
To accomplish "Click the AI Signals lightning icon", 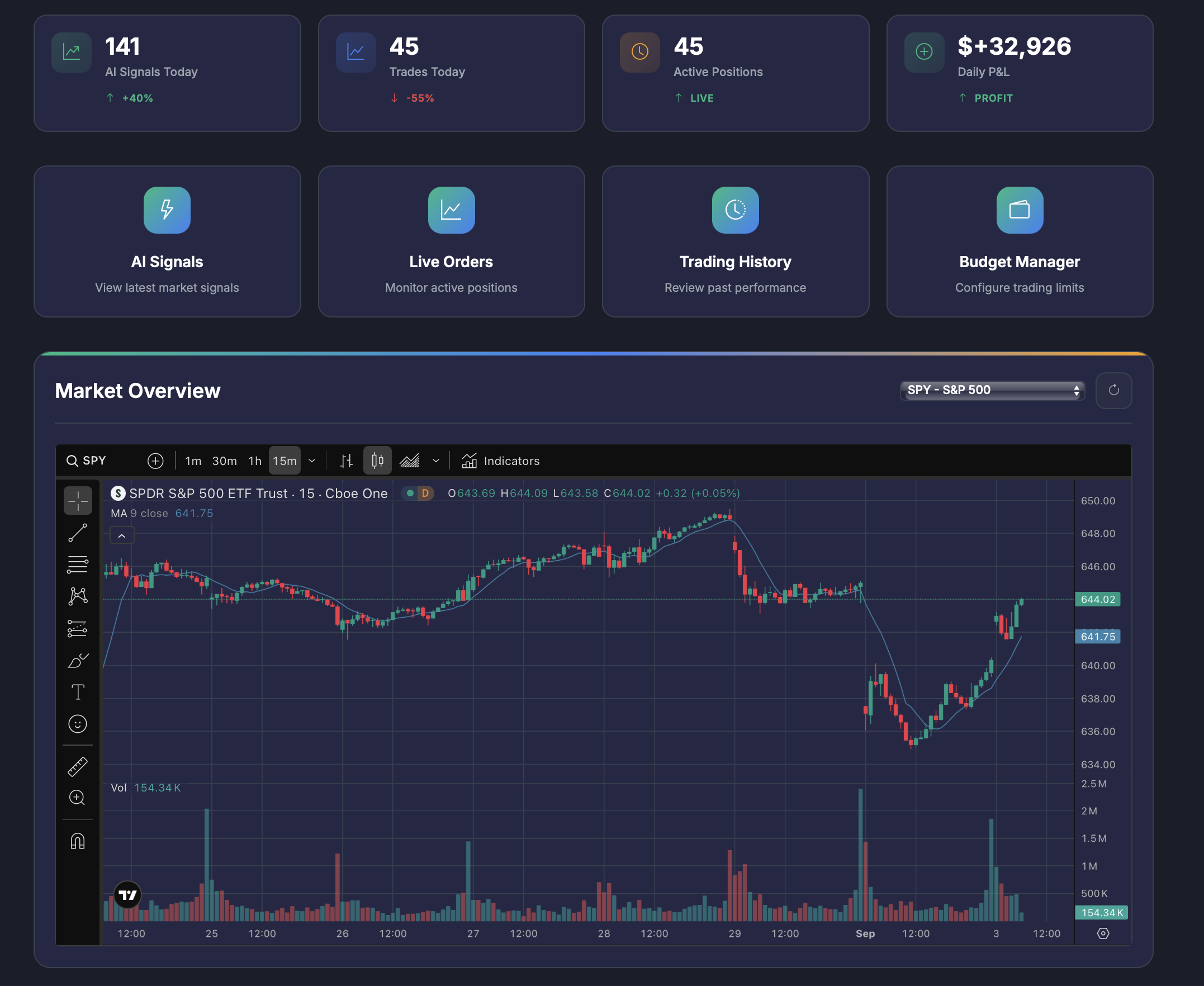I will pyautogui.click(x=167, y=210).
